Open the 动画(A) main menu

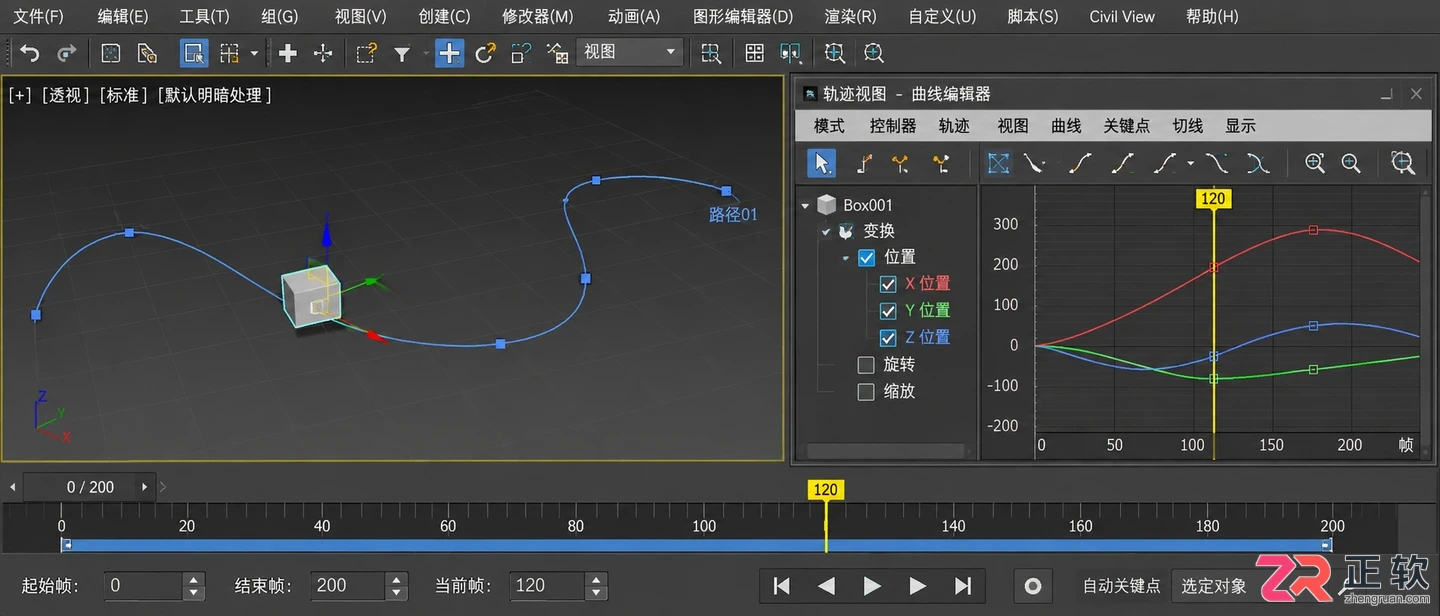click(634, 16)
